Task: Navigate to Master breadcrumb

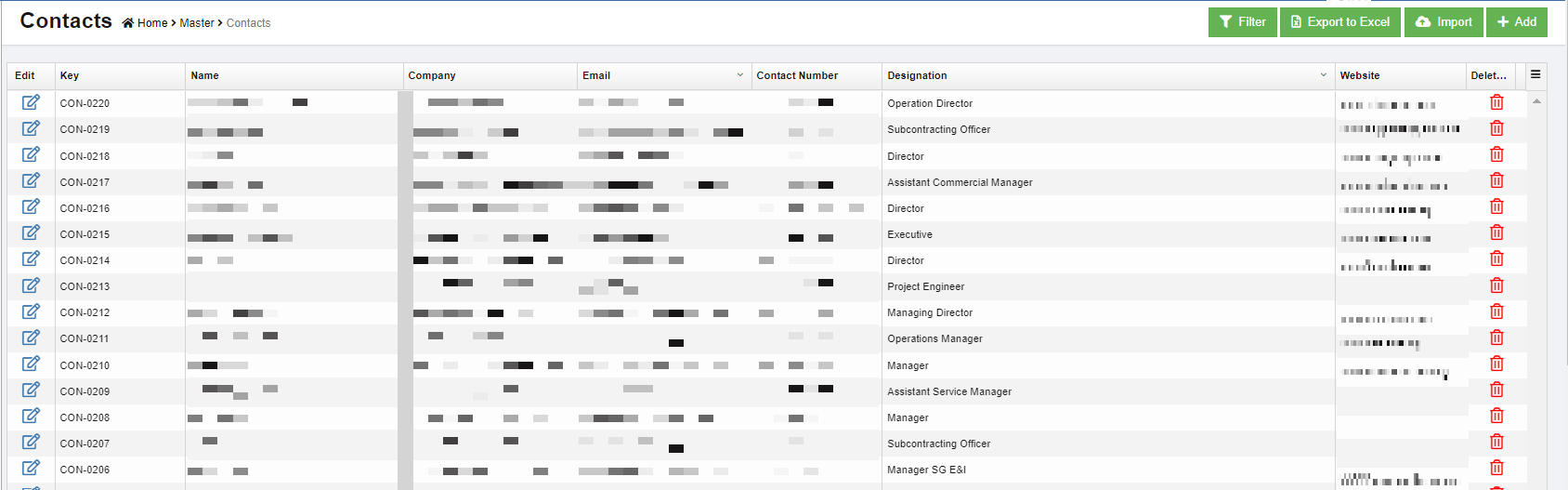Action: 197,23
